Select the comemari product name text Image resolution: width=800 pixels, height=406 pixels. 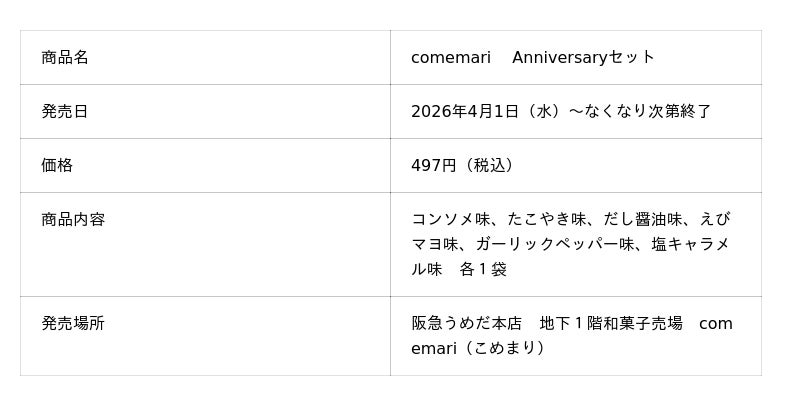pos(450,57)
